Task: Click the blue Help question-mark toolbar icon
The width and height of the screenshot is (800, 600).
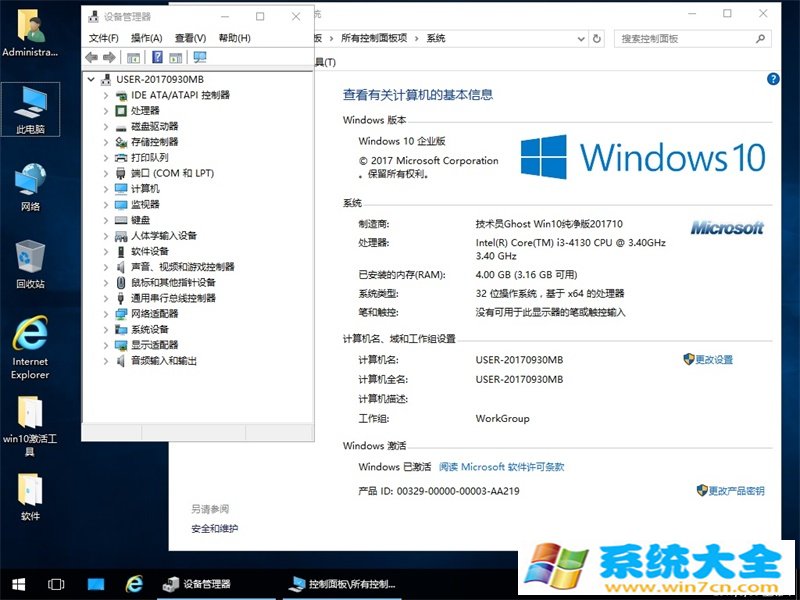Action: coord(158,57)
